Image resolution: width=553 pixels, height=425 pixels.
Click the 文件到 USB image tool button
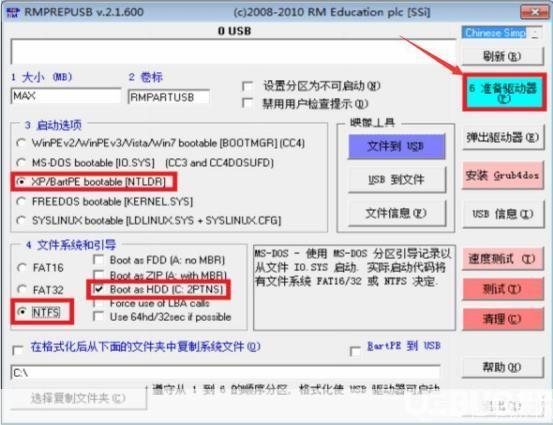pos(396,146)
